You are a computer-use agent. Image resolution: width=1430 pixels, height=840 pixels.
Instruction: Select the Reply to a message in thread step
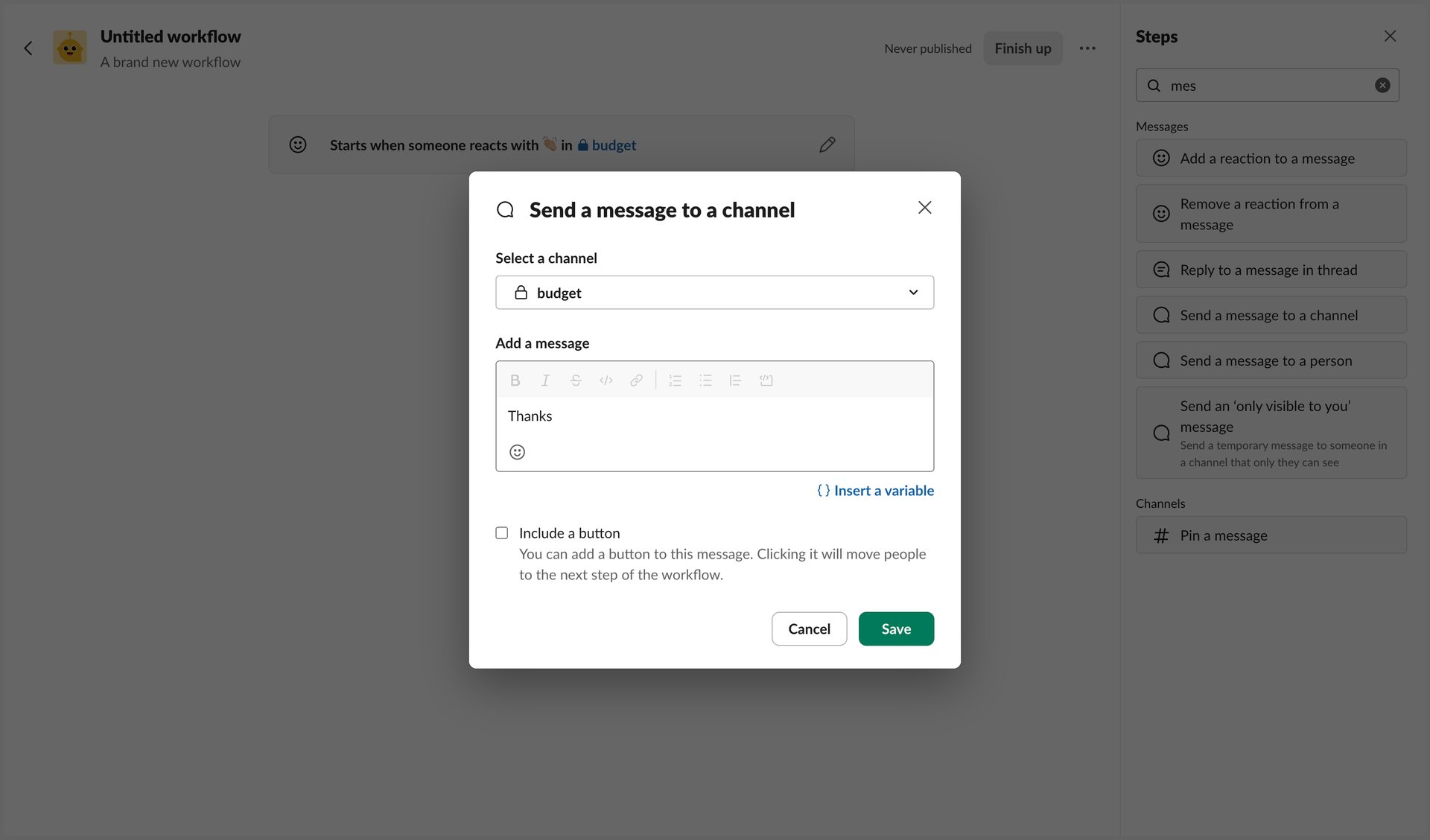1271,269
